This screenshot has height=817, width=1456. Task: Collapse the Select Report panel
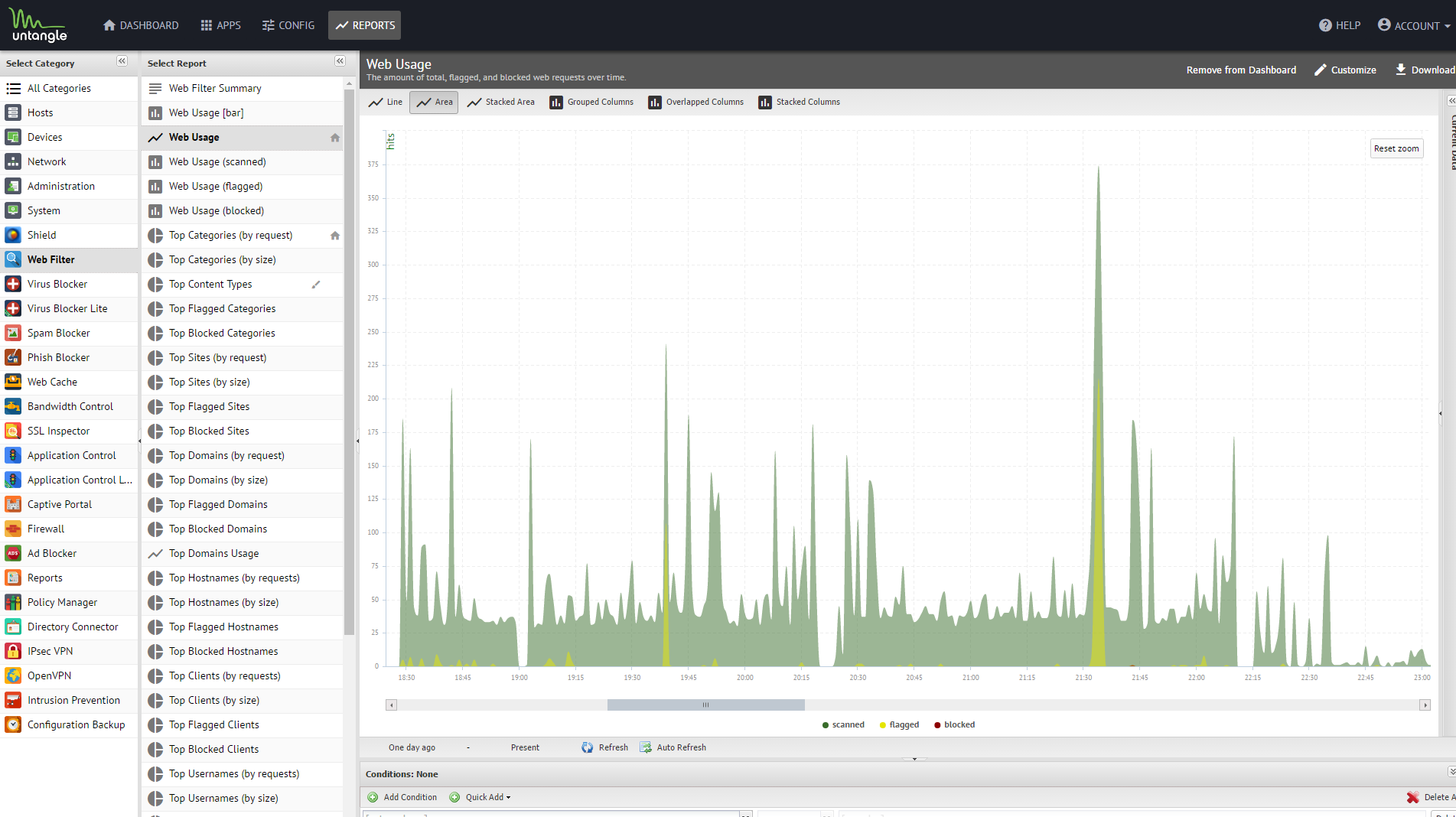(340, 61)
